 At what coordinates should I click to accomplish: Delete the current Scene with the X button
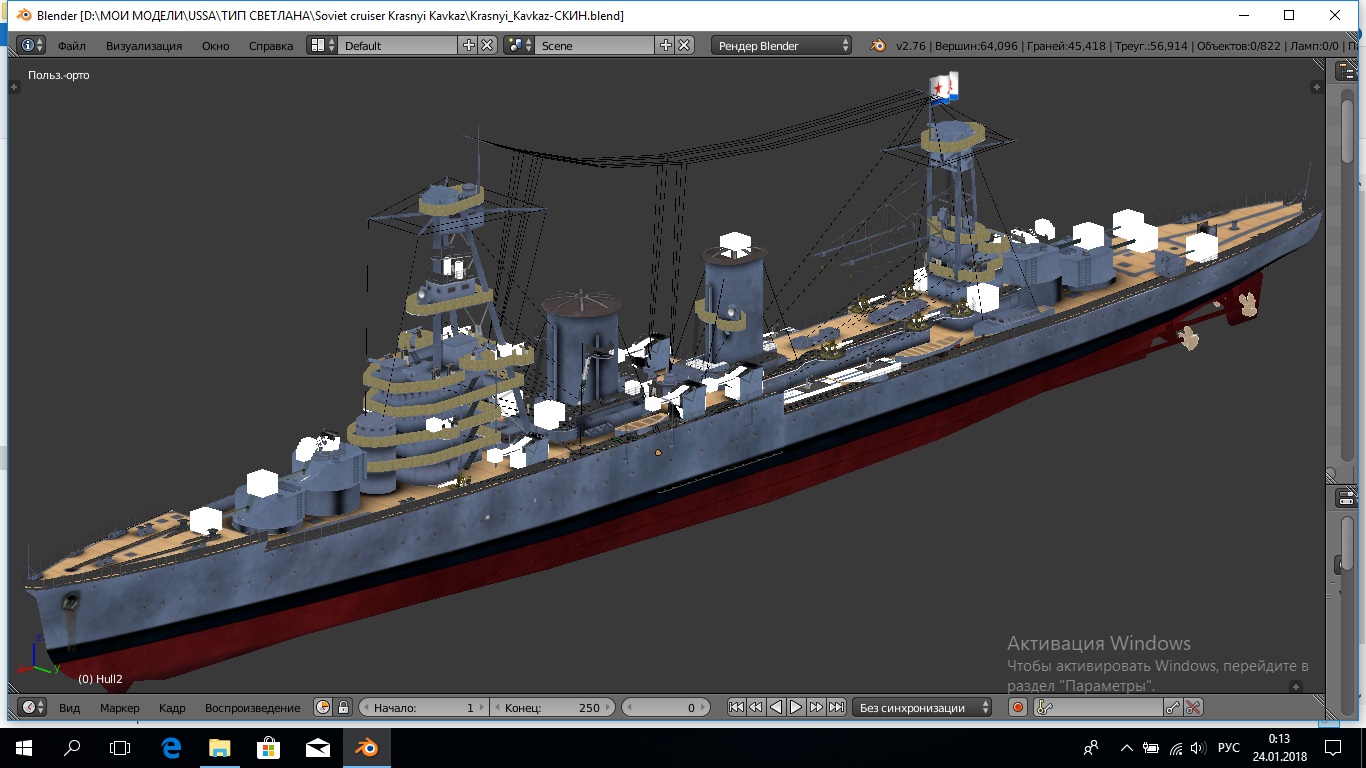pos(684,45)
